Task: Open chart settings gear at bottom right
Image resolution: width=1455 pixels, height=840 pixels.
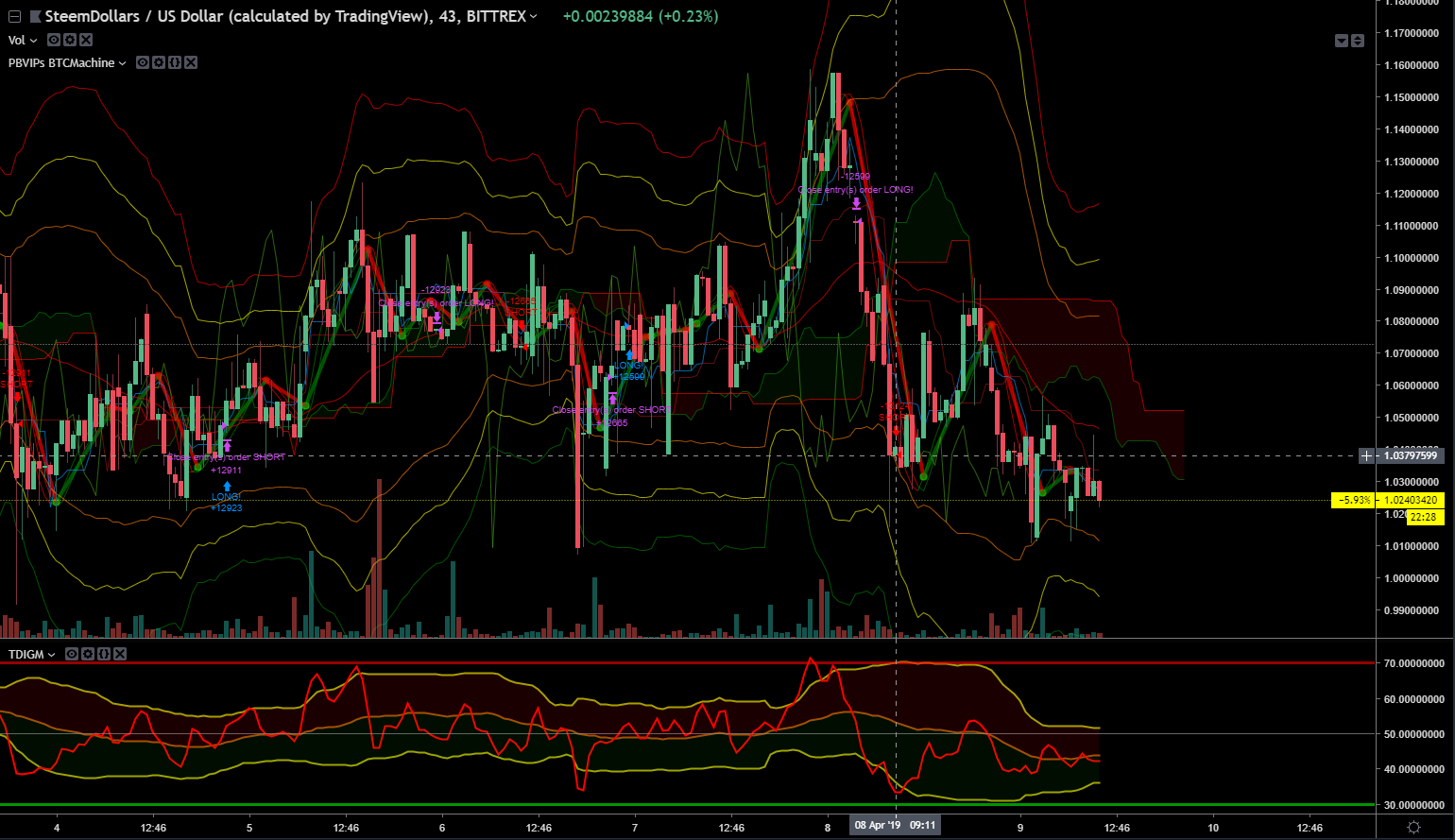Action: pos(1413,828)
